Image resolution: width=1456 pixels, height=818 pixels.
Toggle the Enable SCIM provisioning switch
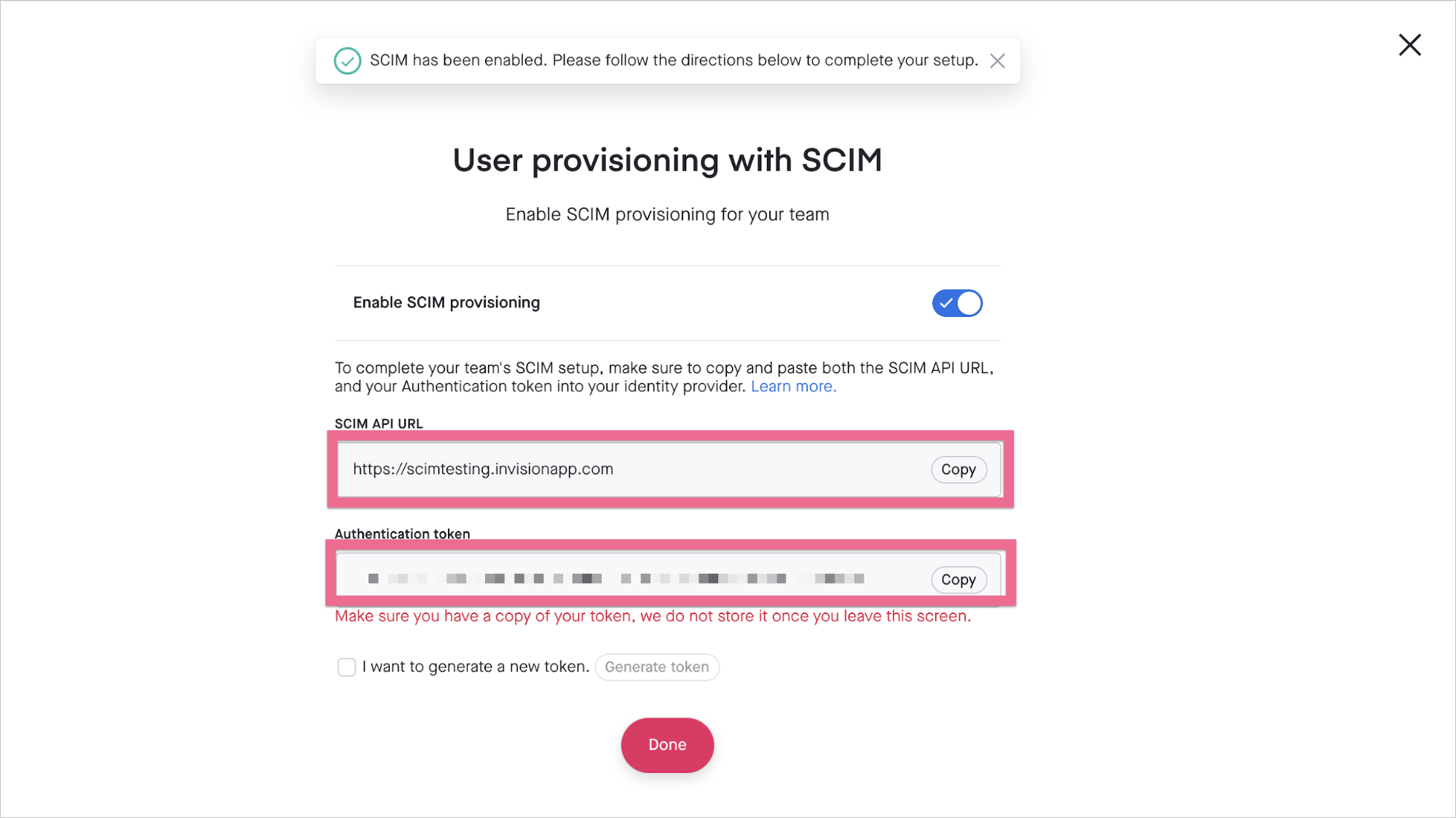point(956,302)
